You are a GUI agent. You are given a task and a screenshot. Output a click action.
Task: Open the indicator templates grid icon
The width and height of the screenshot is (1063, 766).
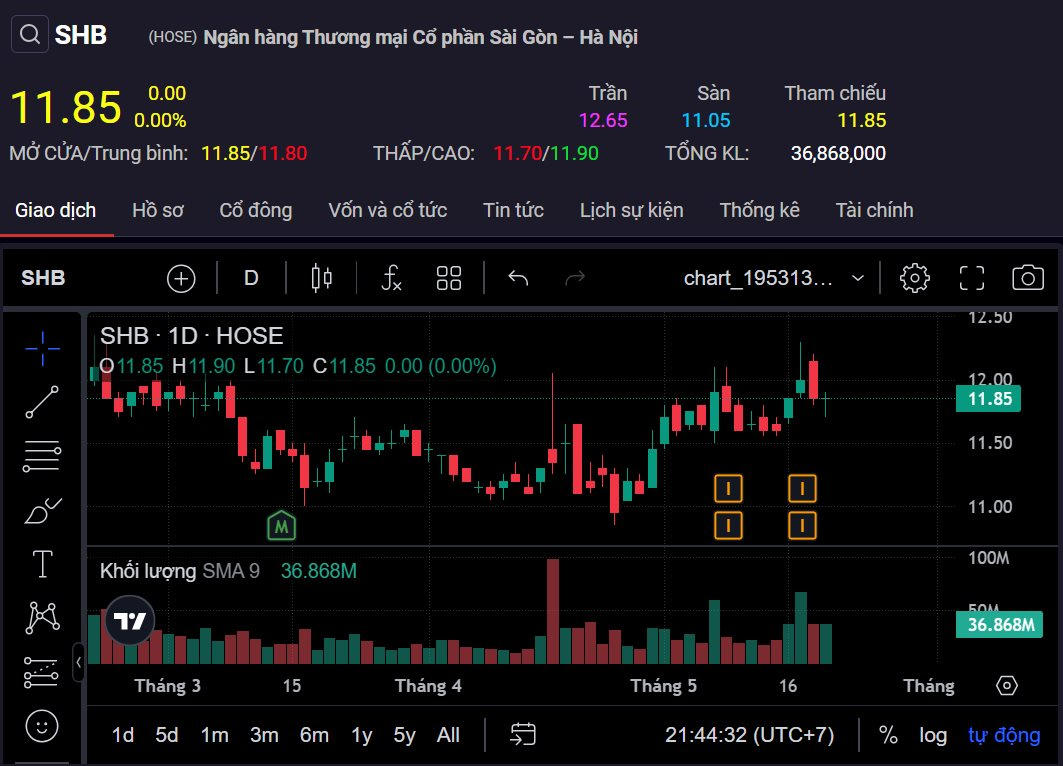[x=449, y=279]
